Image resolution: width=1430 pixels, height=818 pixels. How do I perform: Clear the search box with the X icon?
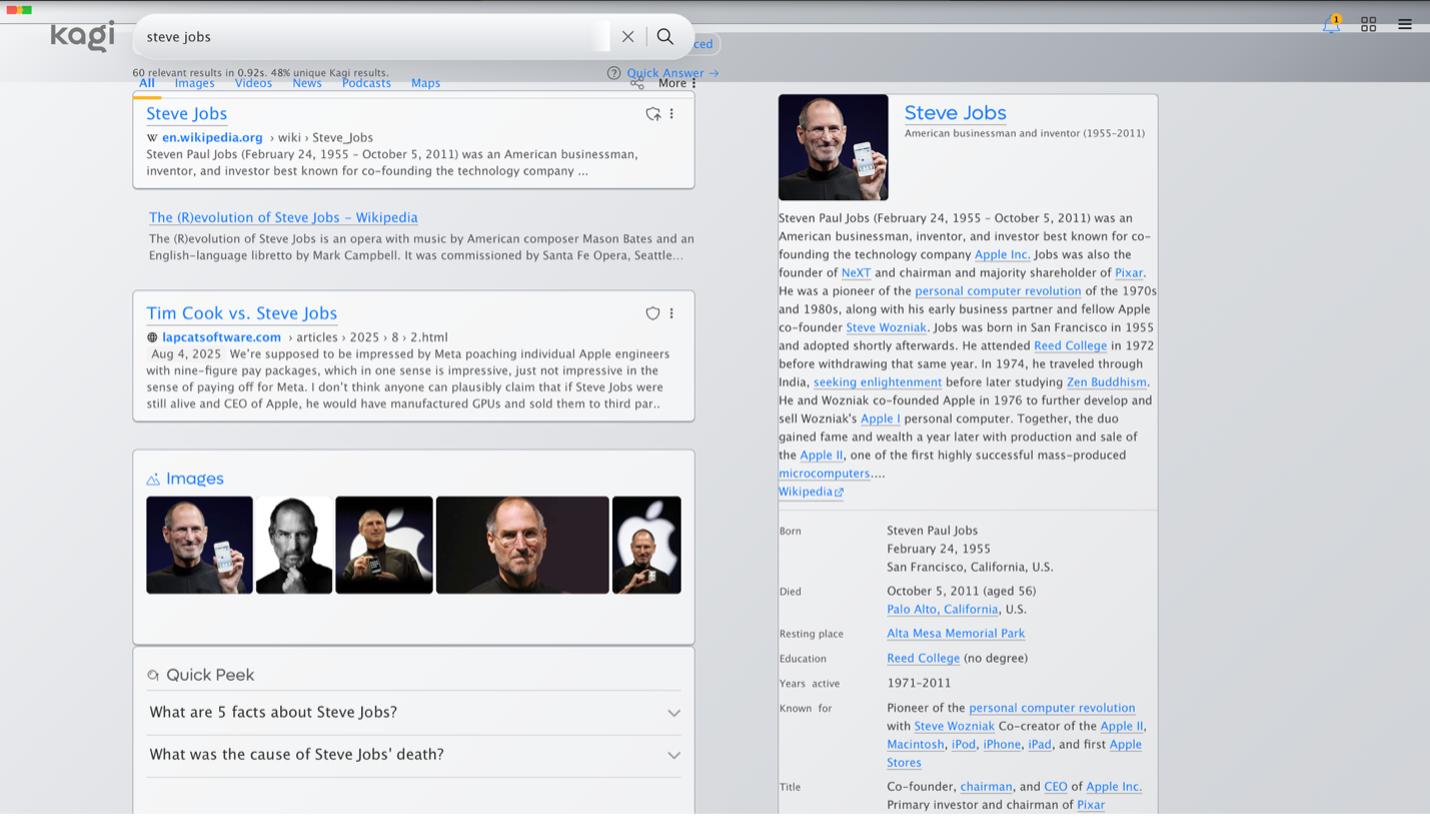pos(628,36)
